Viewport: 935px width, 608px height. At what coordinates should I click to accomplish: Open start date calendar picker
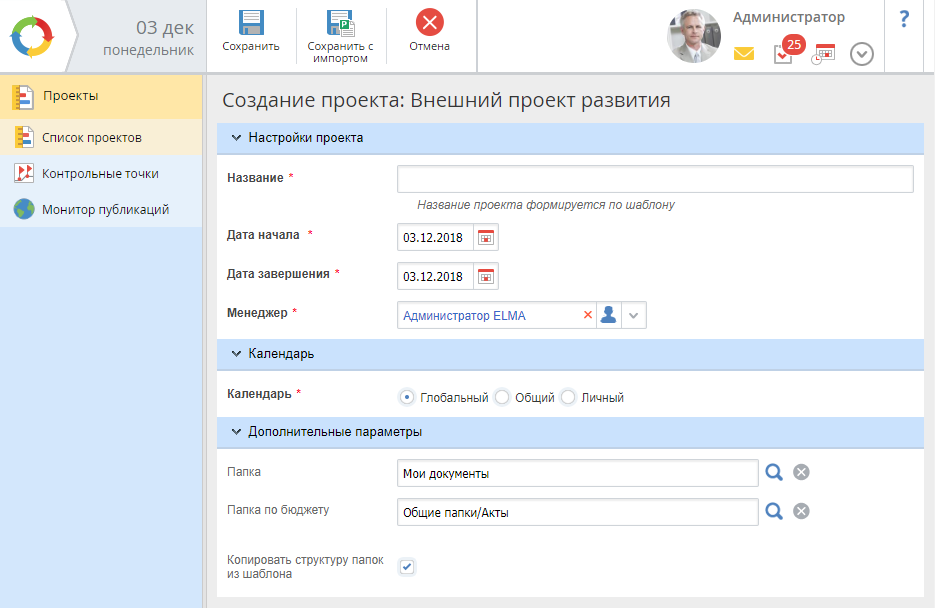tap(486, 238)
